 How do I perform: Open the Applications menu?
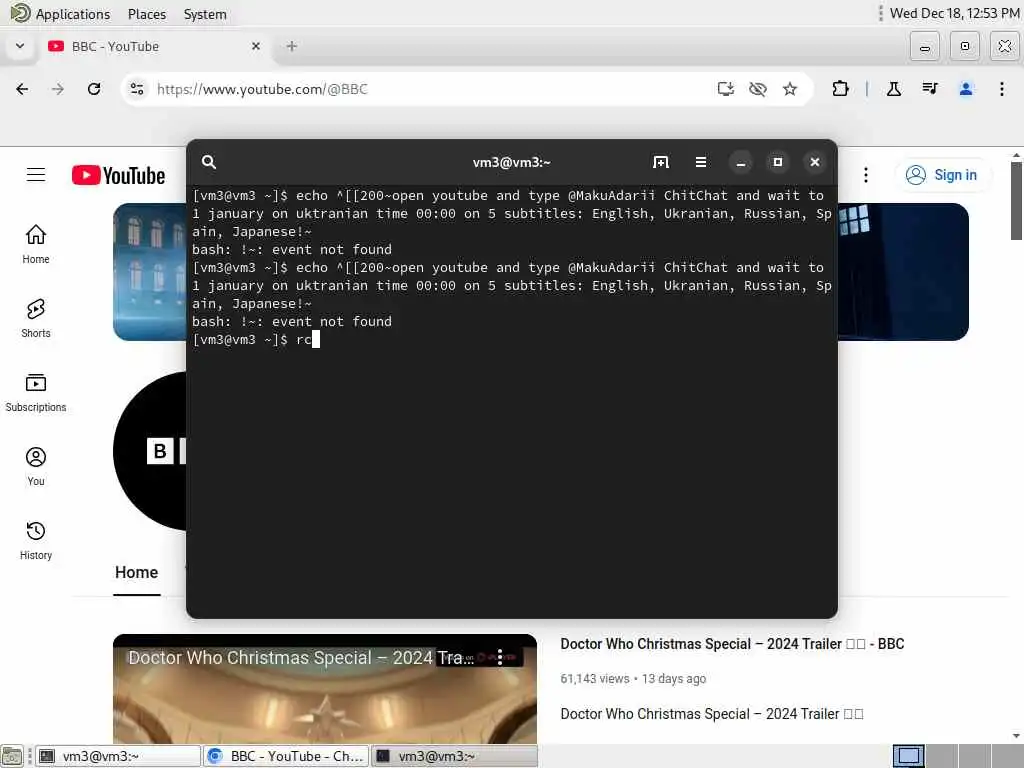[61, 14]
